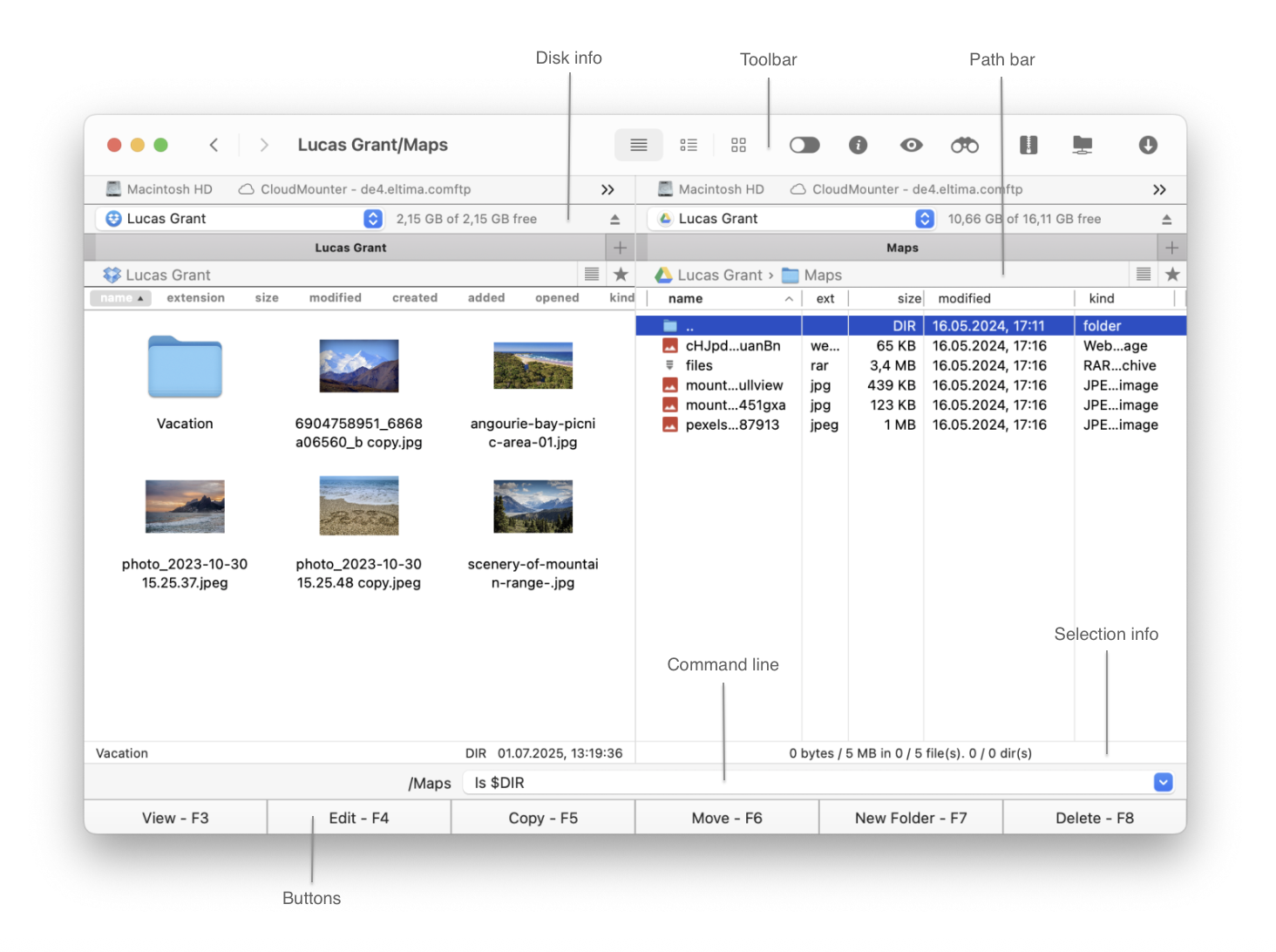Expand left pane drives overflow chevron
The width and height of the screenshot is (1276, 952).
point(607,190)
